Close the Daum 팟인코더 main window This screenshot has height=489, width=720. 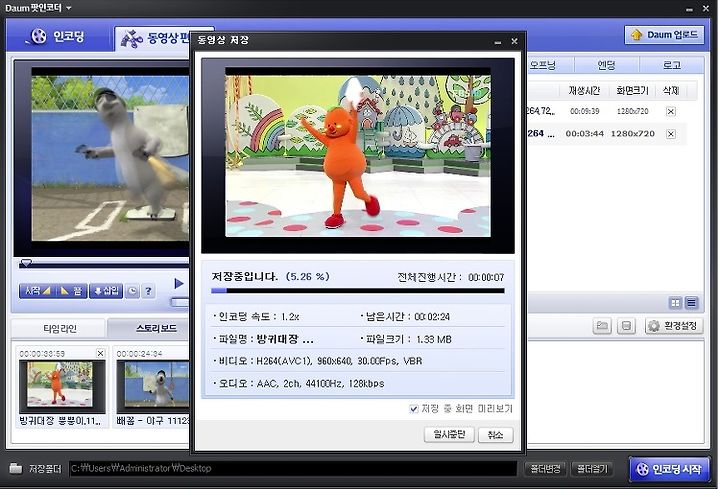click(706, 8)
